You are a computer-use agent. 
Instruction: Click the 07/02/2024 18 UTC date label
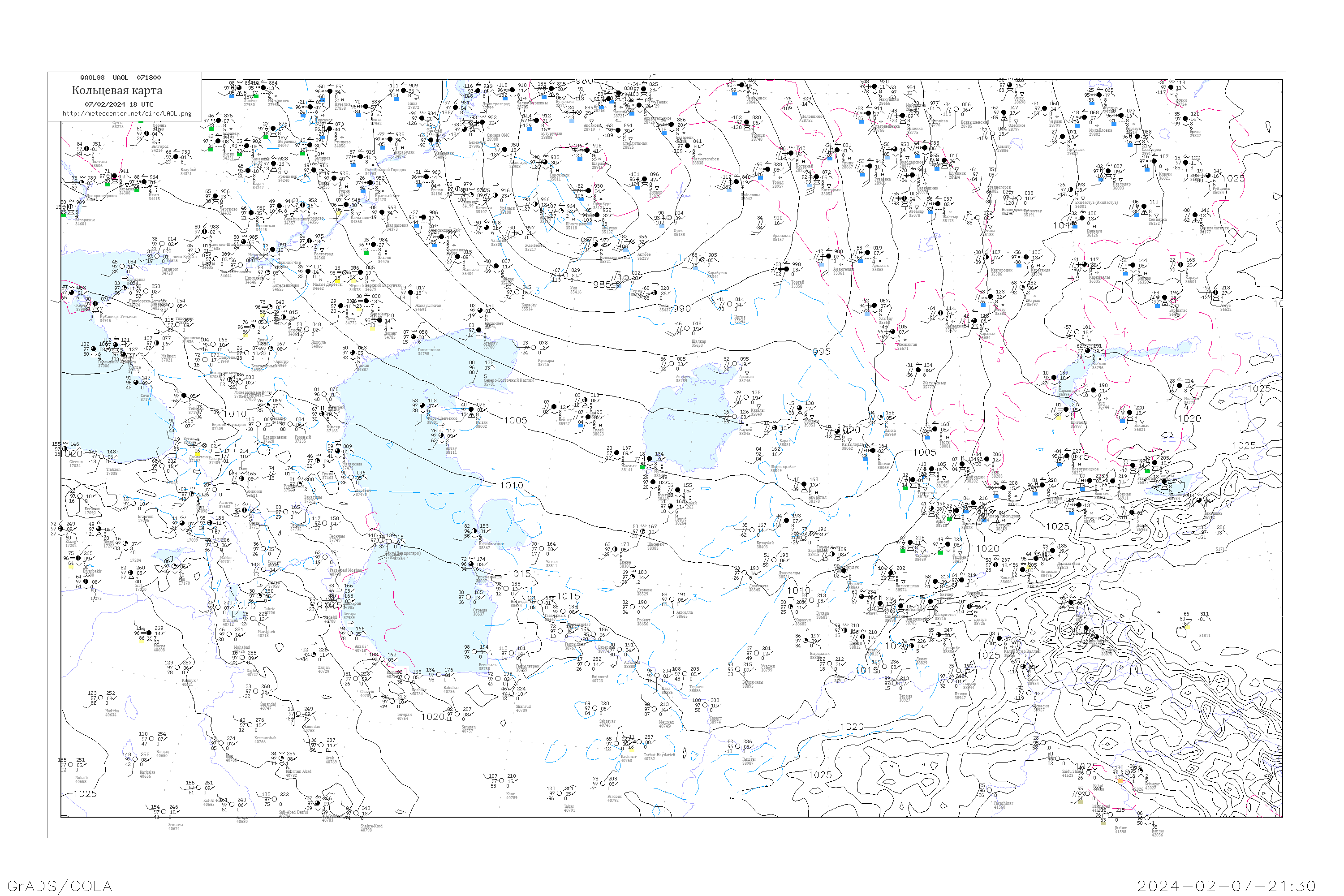[x=119, y=104]
